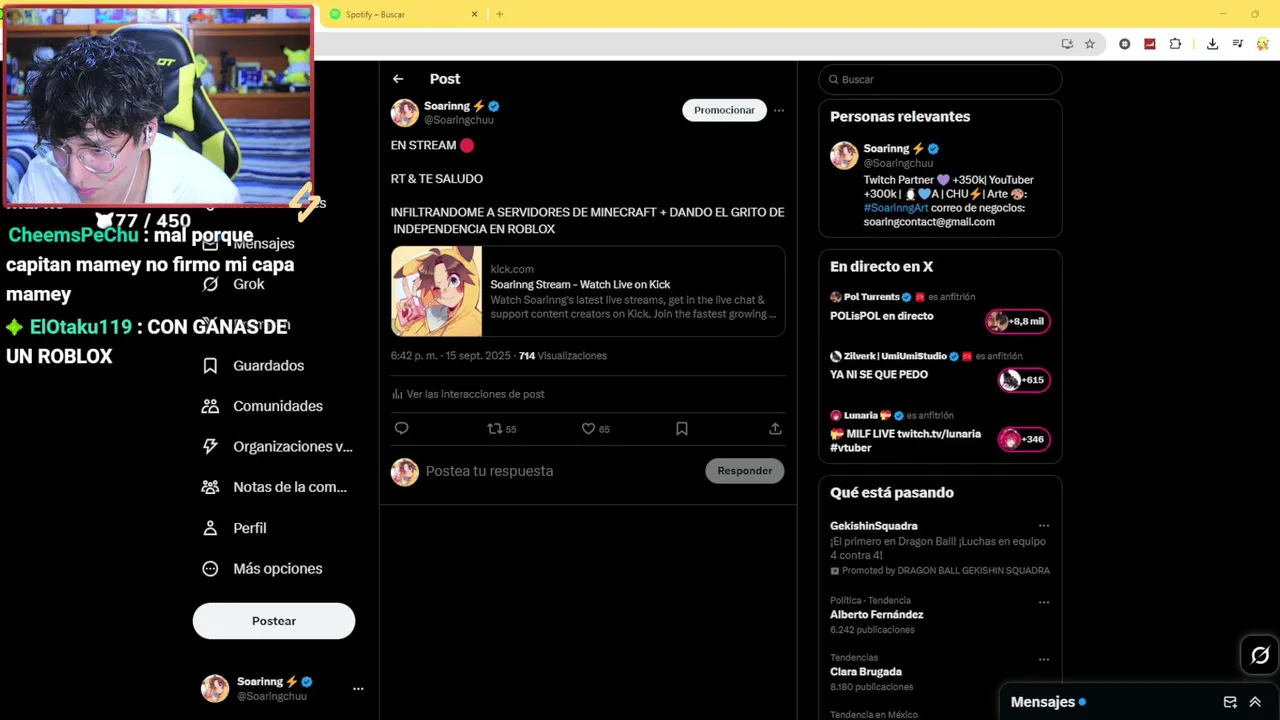Open the round dark extension icon
The width and height of the screenshot is (1280, 720).
1125,44
